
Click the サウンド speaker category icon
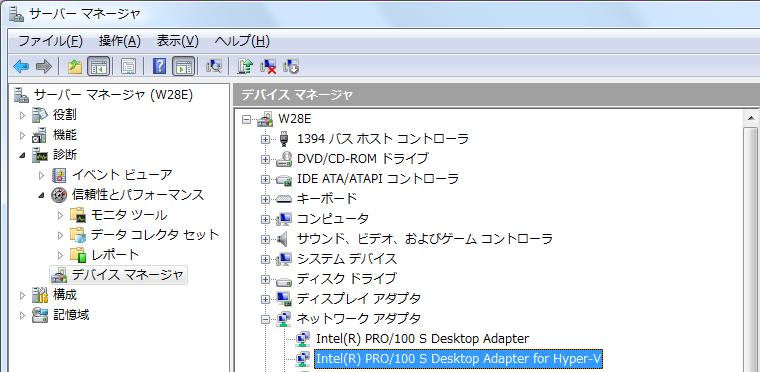point(284,239)
